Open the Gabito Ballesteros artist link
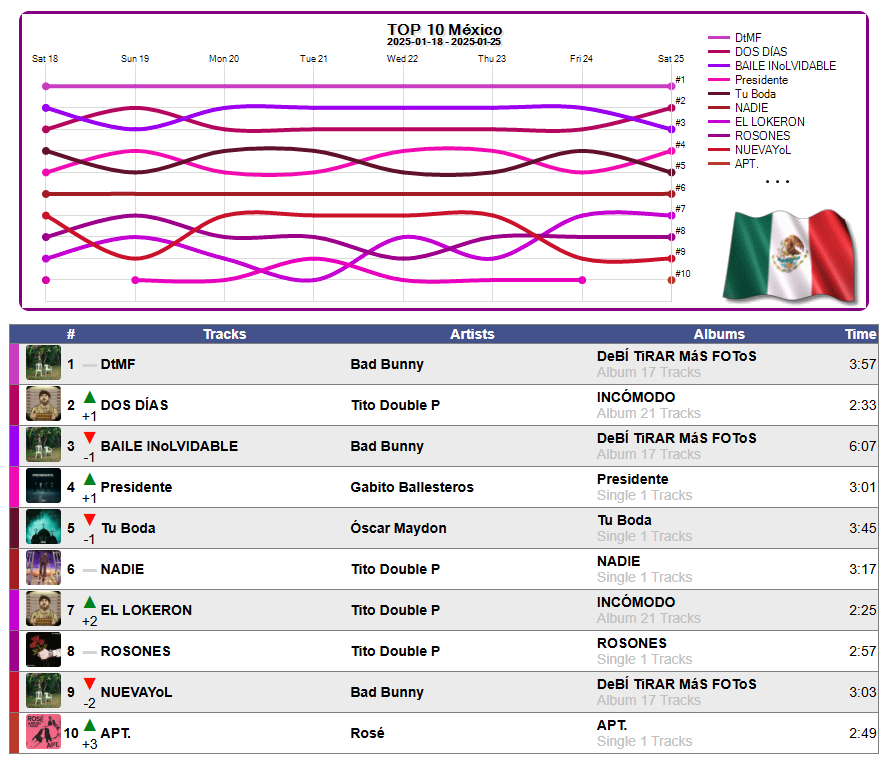 [x=412, y=487]
